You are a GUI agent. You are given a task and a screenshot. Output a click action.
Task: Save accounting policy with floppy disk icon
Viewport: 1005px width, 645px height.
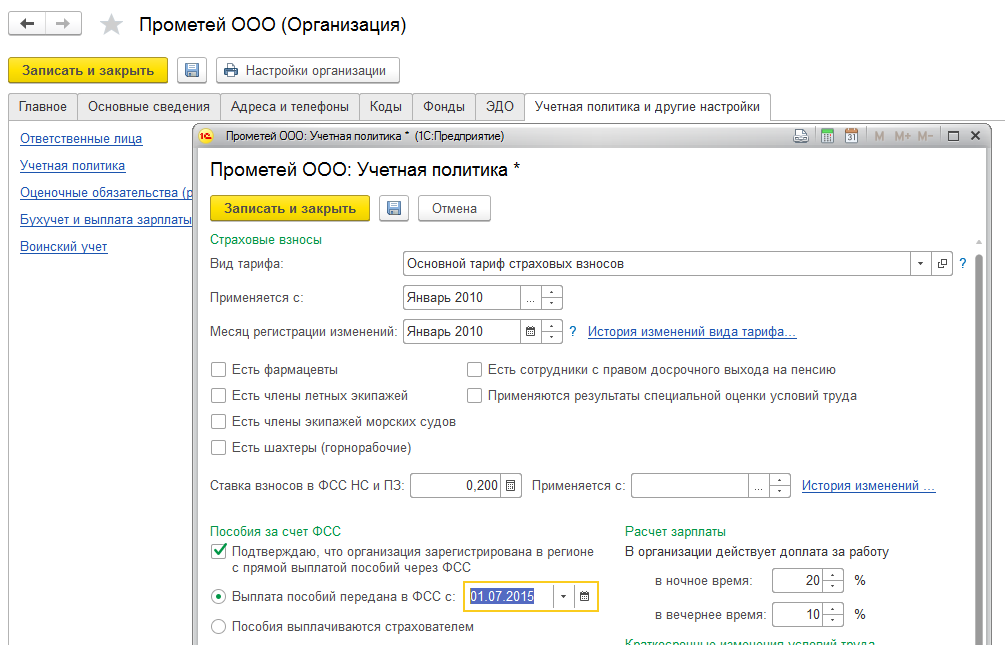point(394,208)
